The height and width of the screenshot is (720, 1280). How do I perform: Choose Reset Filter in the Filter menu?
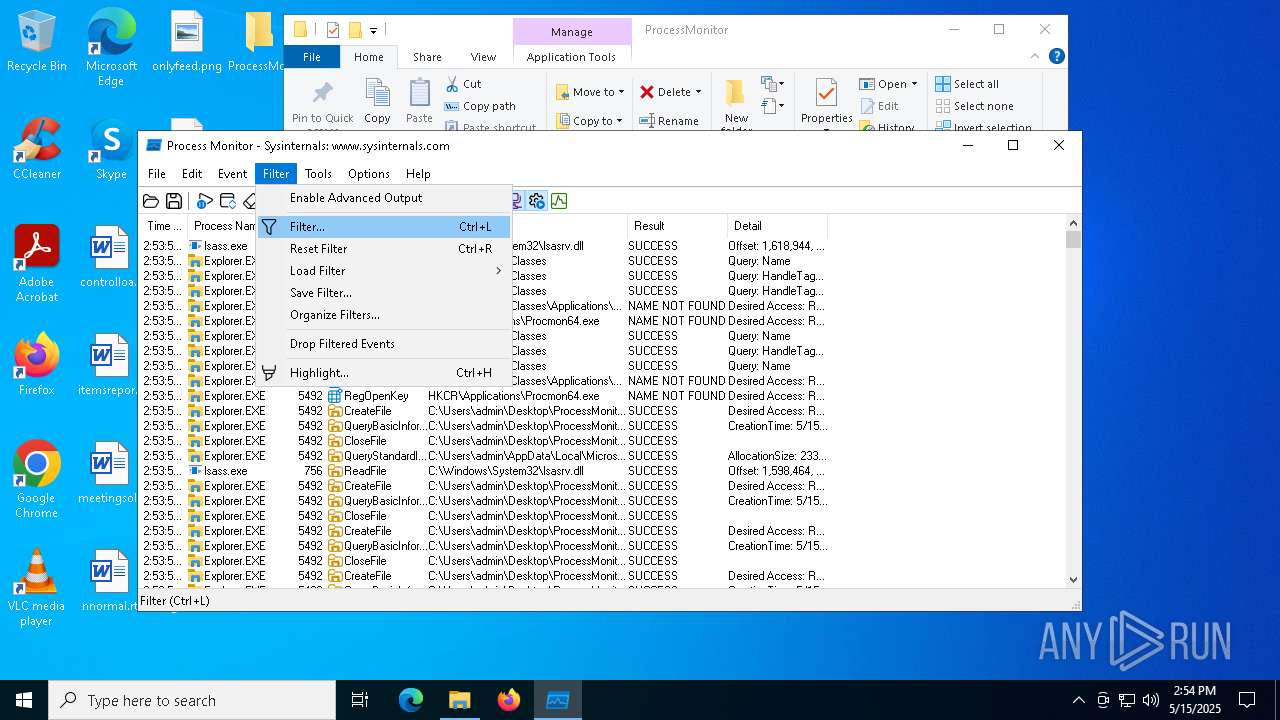point(384,249)
